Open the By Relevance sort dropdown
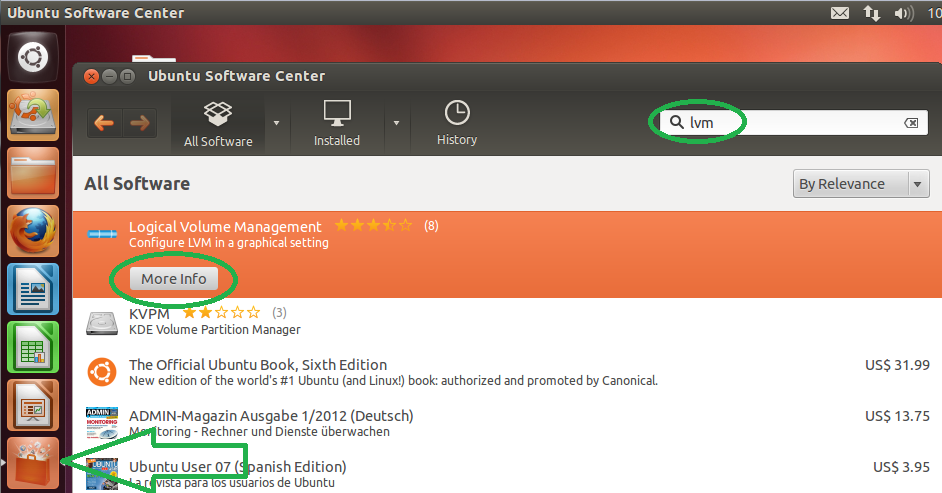The width and height of the screenshot is (942, 493). point(861,184)
